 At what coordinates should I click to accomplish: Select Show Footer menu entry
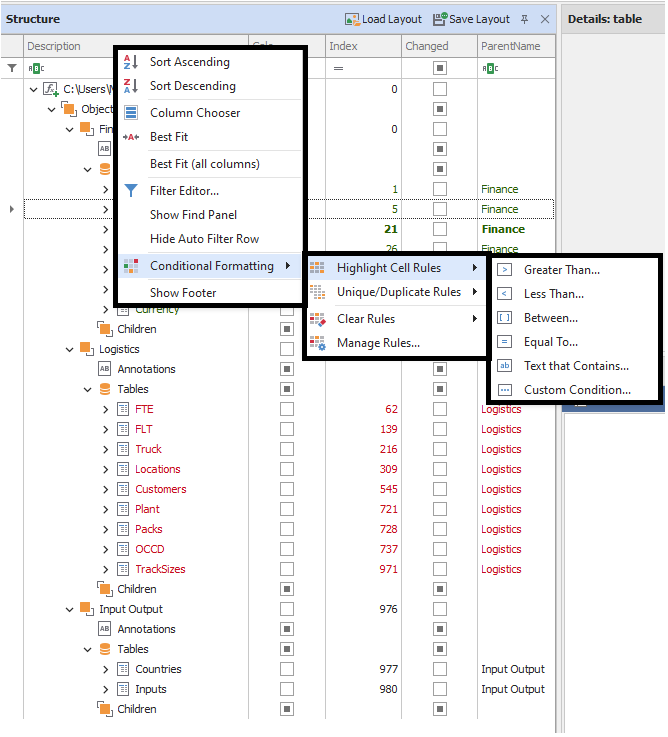(183, 293)
